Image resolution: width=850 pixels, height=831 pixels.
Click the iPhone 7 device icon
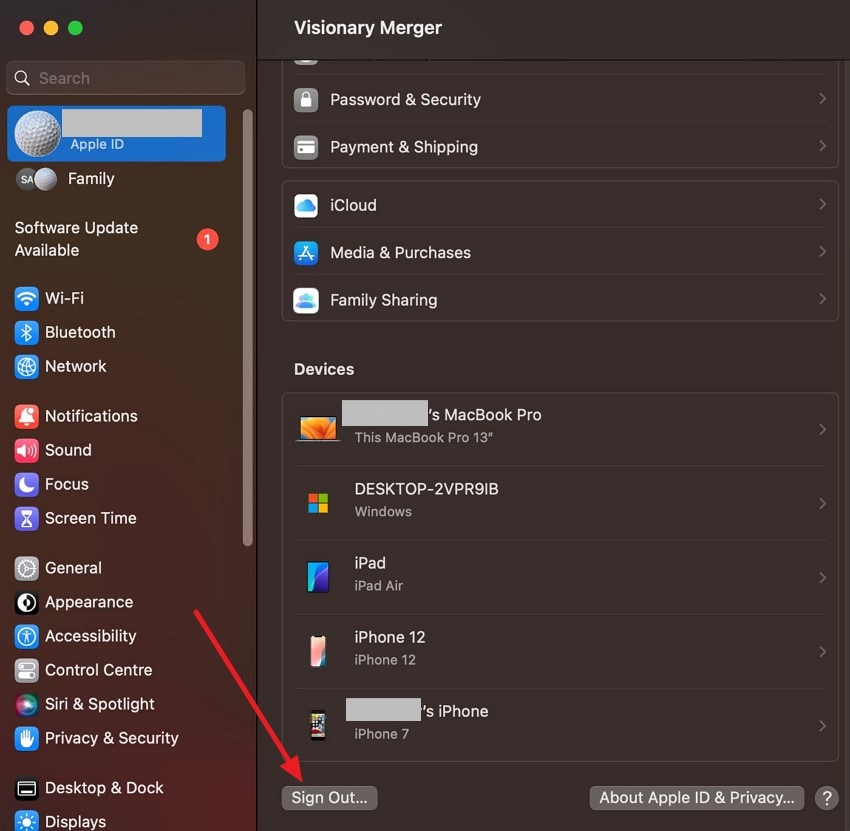[318, 725]
